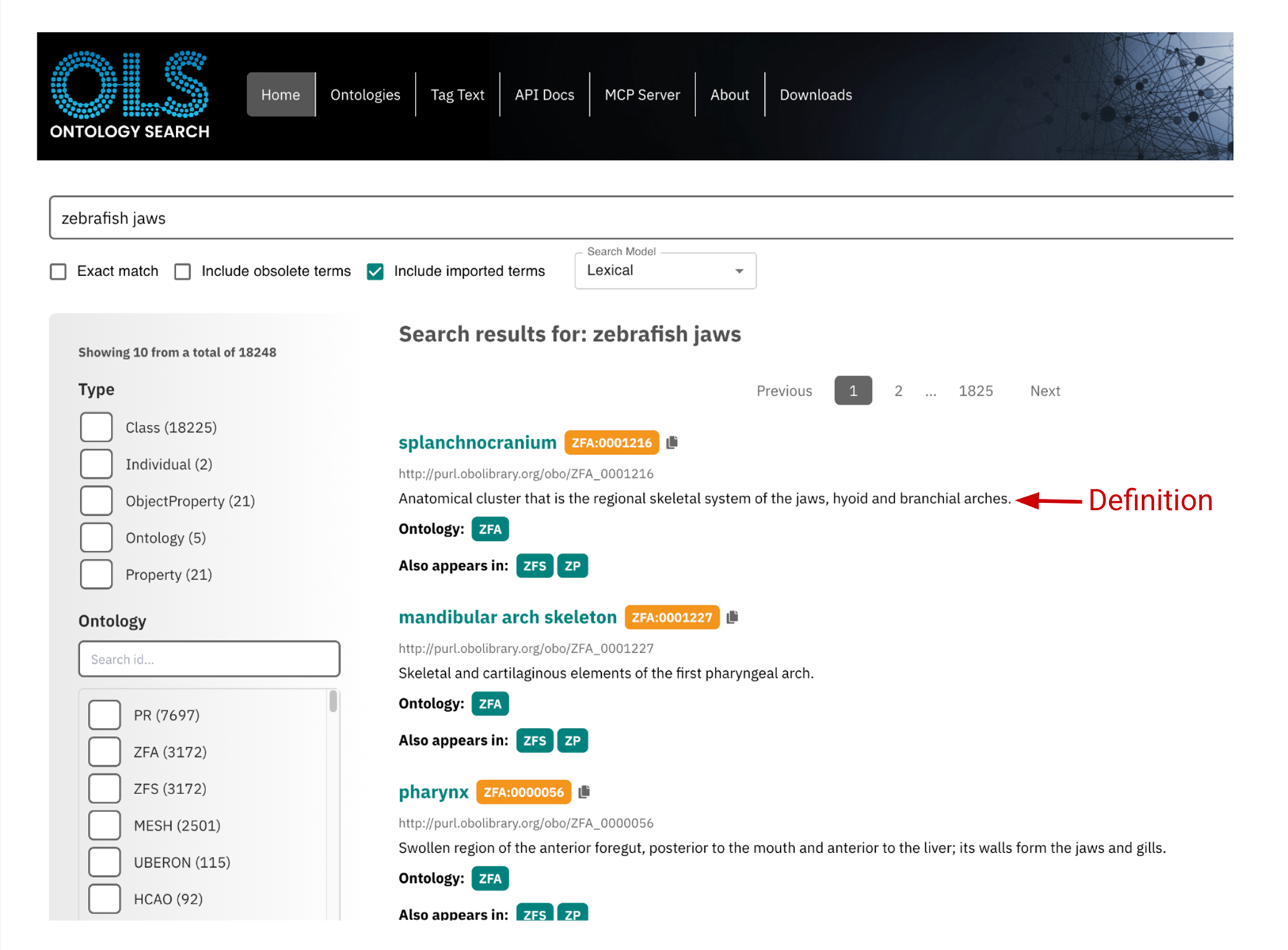Screen dimensions: 1288x950
Task: Filter by Ontology (5) type
Action: (97, 537)
